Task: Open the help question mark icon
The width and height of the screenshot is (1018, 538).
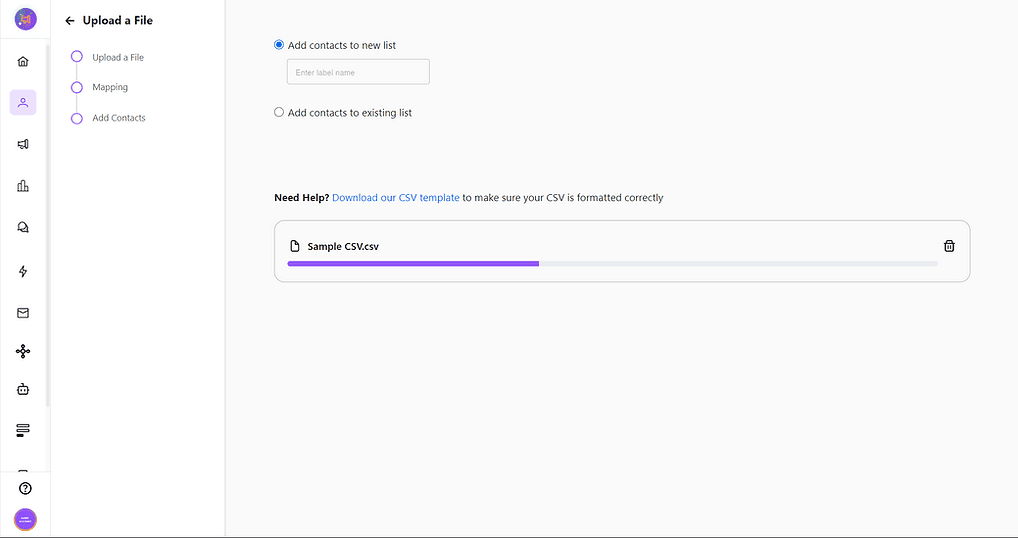Action: point(25,489)
